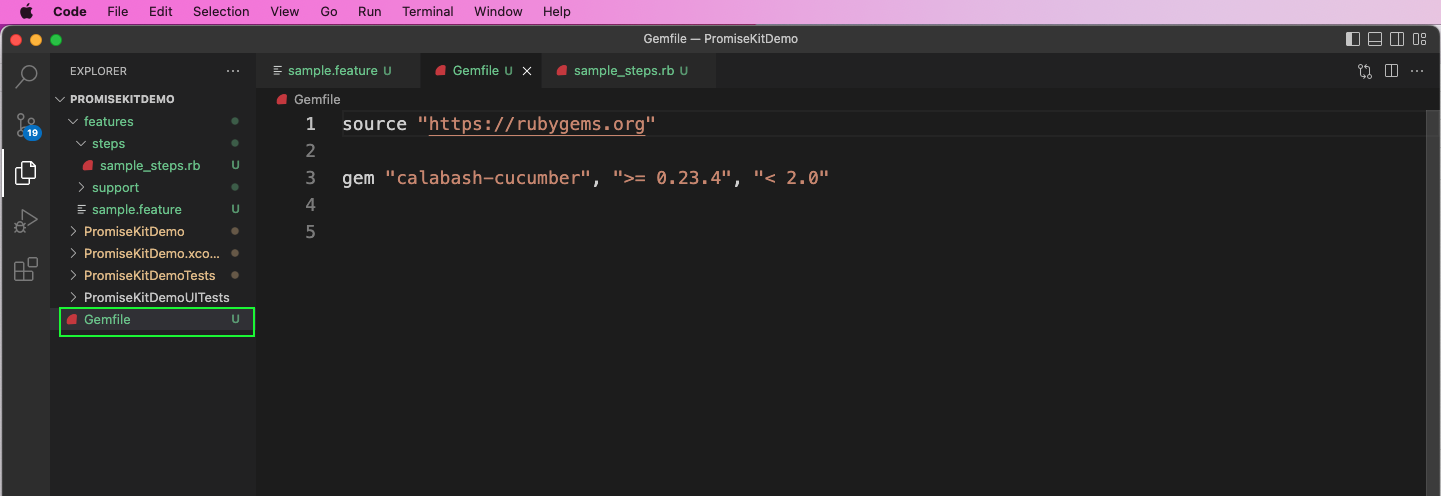Collapse the PROMISEKITDEMO root folder
Image resolution: width=1441 pixels, height=496 pixels.
click(x=61, y=100)
